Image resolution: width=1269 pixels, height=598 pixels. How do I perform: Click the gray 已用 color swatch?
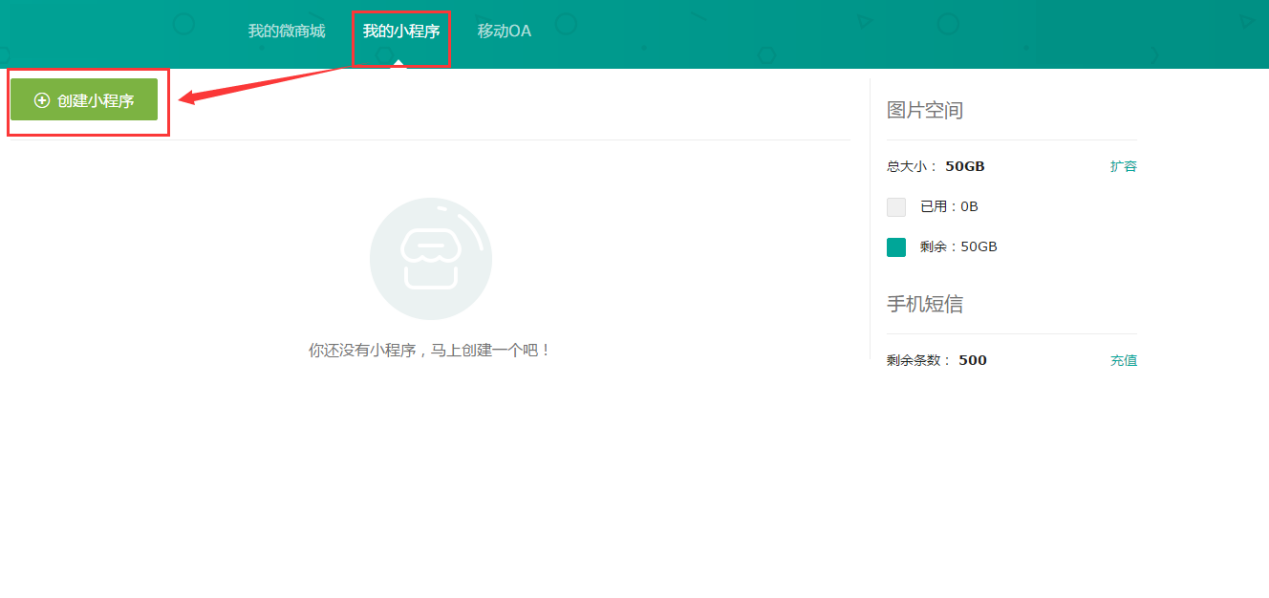coord(896,207)
